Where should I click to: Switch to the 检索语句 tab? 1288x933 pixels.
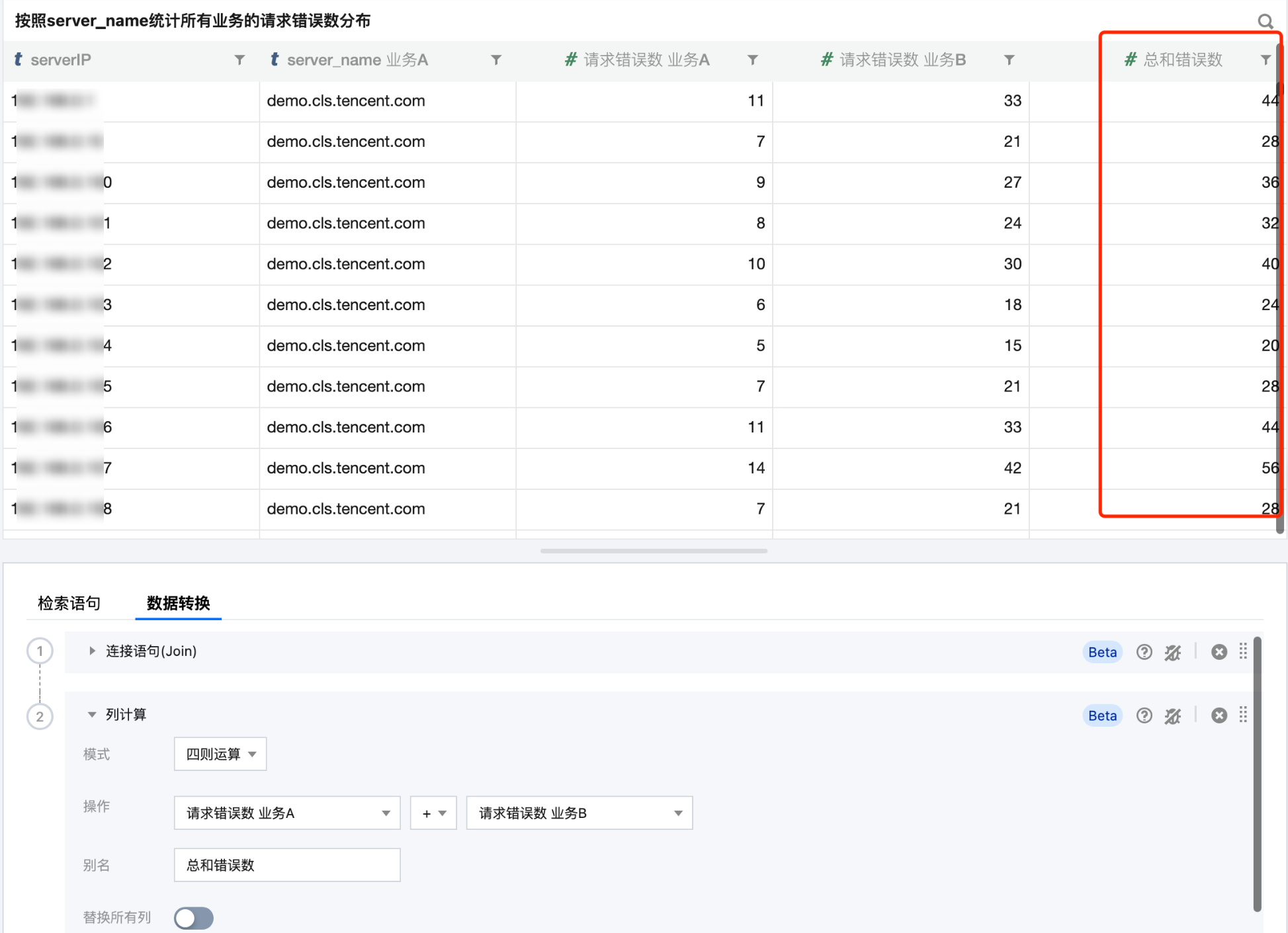point(69,603)
